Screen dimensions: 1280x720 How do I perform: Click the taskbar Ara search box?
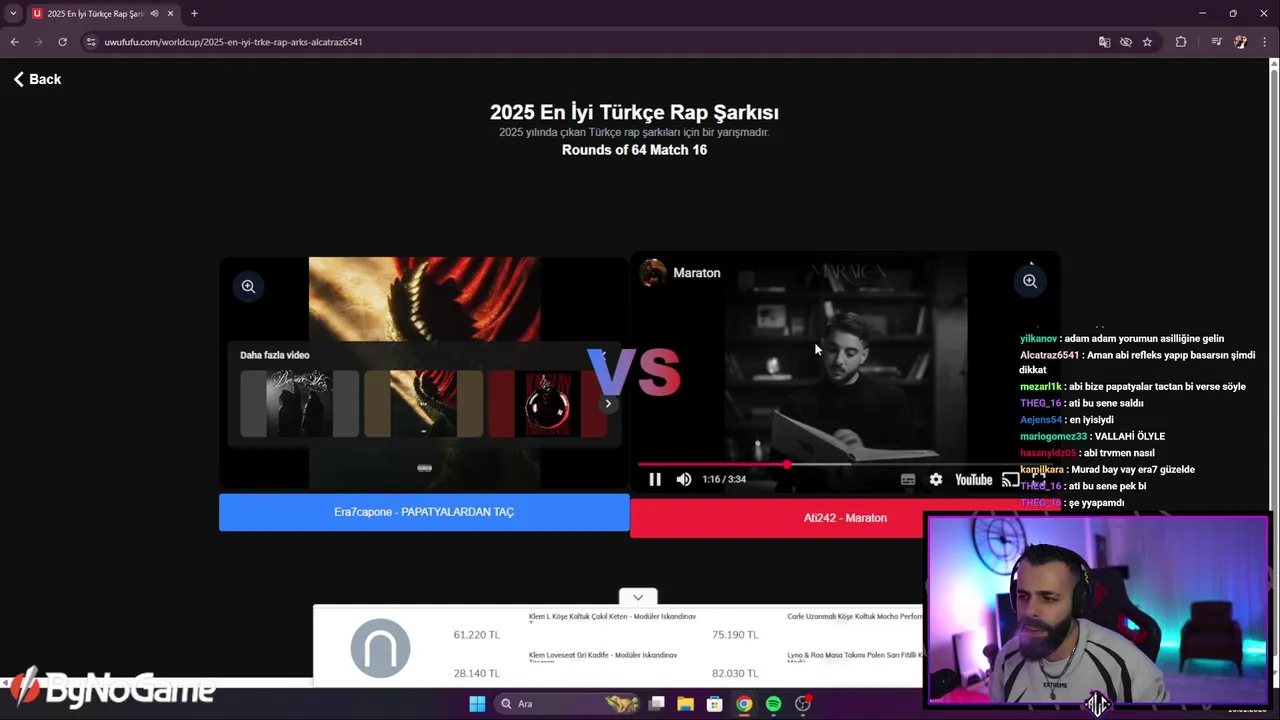coord(569,704)
